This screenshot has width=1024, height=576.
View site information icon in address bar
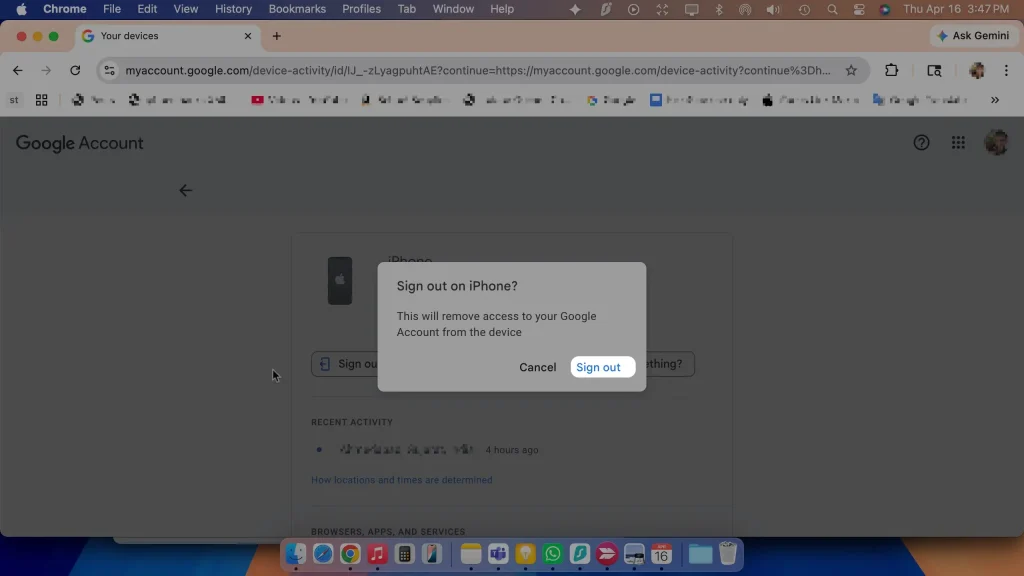point(110,71)
